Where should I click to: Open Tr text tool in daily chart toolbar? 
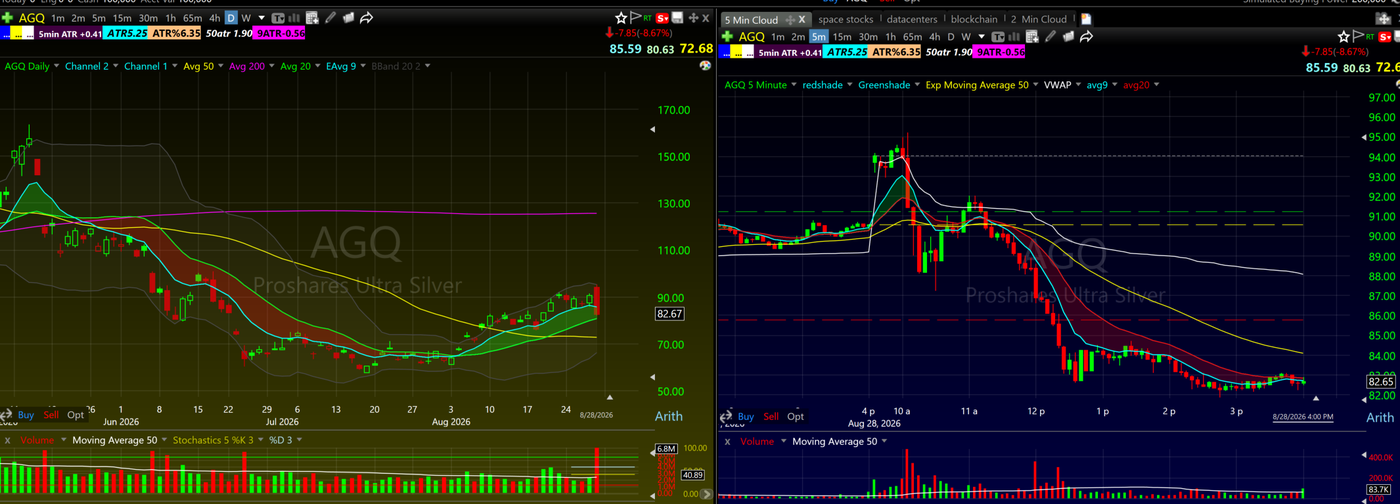[278, 18]
